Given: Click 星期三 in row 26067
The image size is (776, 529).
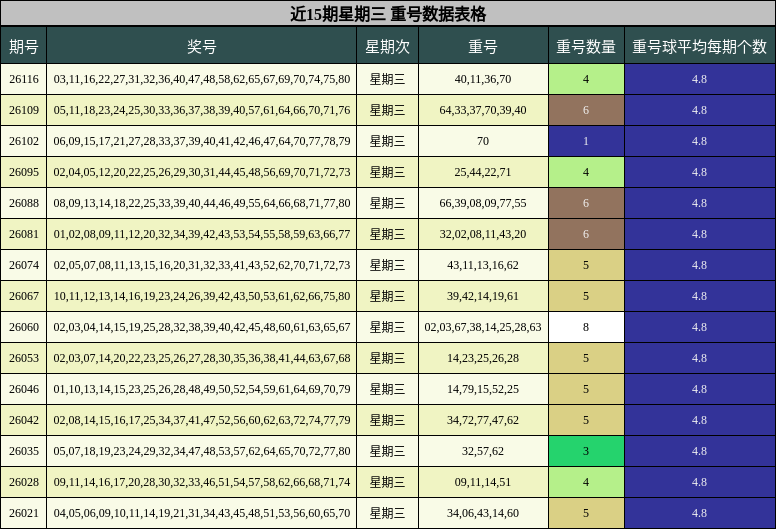Looking at the screenshot, I should (388, 296).
